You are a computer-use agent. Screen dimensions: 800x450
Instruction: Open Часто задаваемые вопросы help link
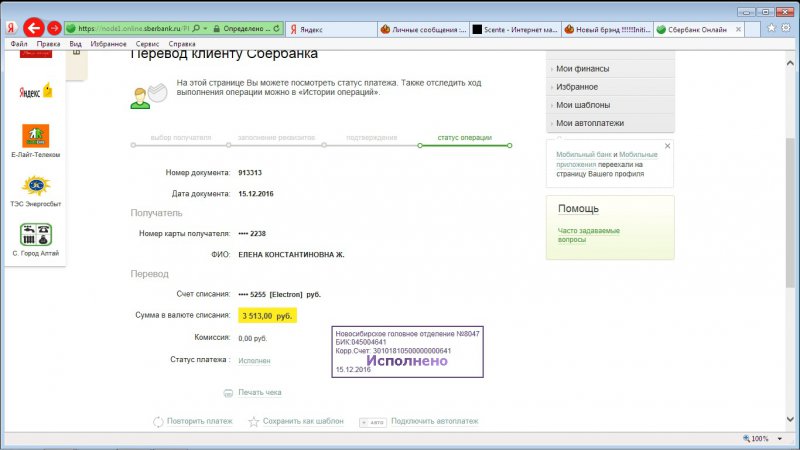588,235
